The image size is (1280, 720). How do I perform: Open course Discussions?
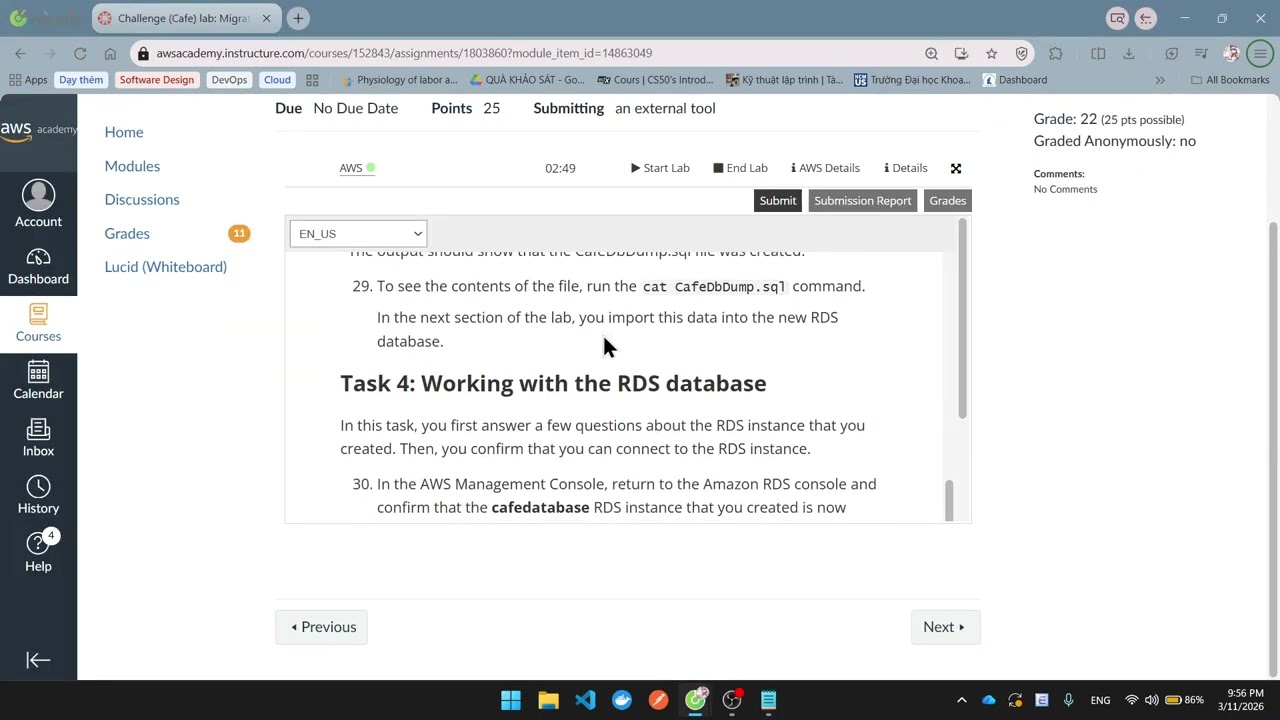click(x=142, y=199)
